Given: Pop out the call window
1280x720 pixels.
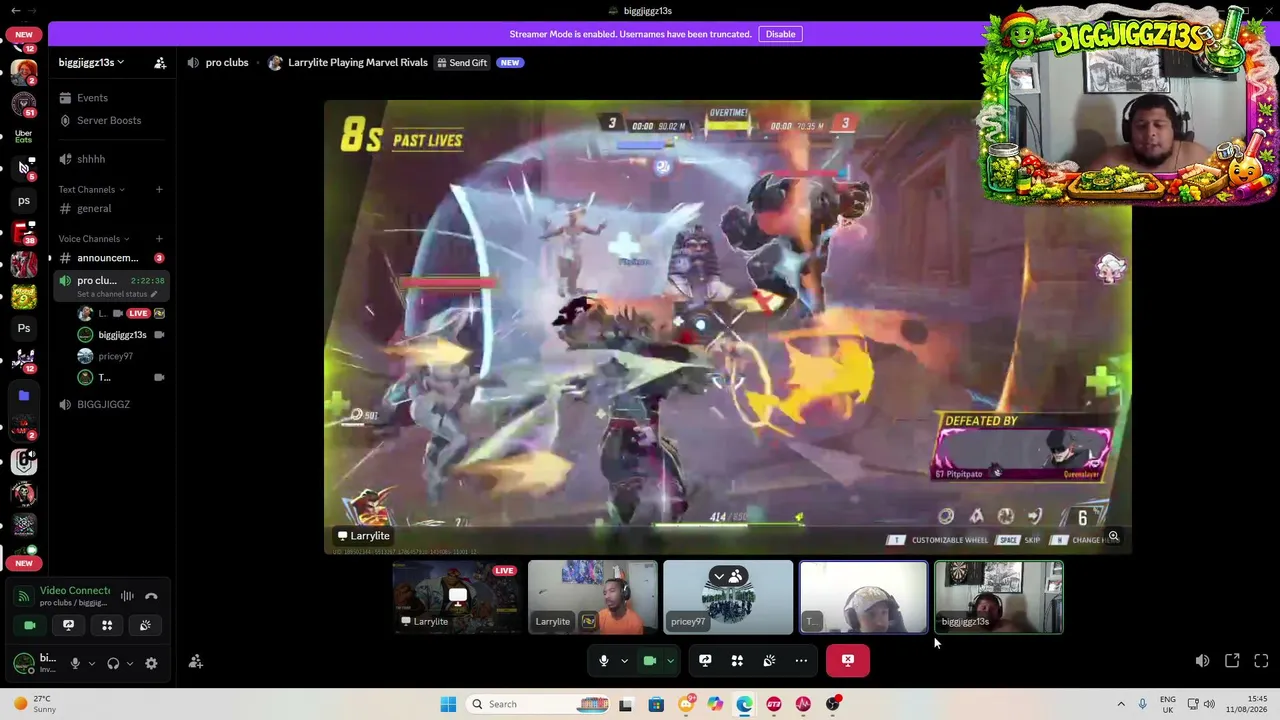Looking at the screenshot, I should pyautogui.click(x=1232, y=661).
